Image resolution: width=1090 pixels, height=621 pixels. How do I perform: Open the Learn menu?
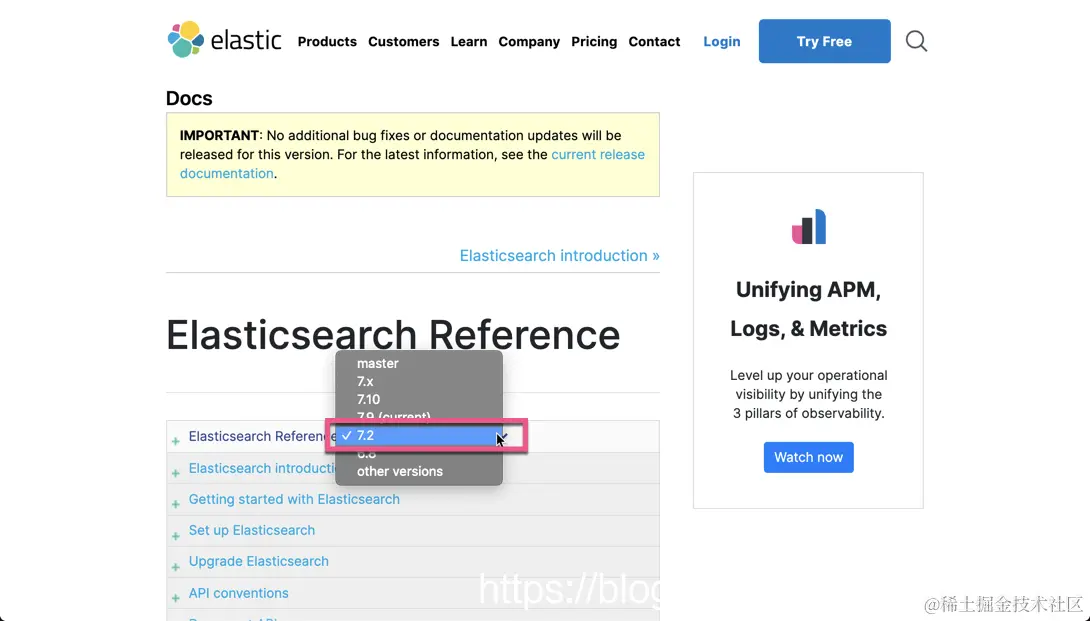[x=469, y=42]
